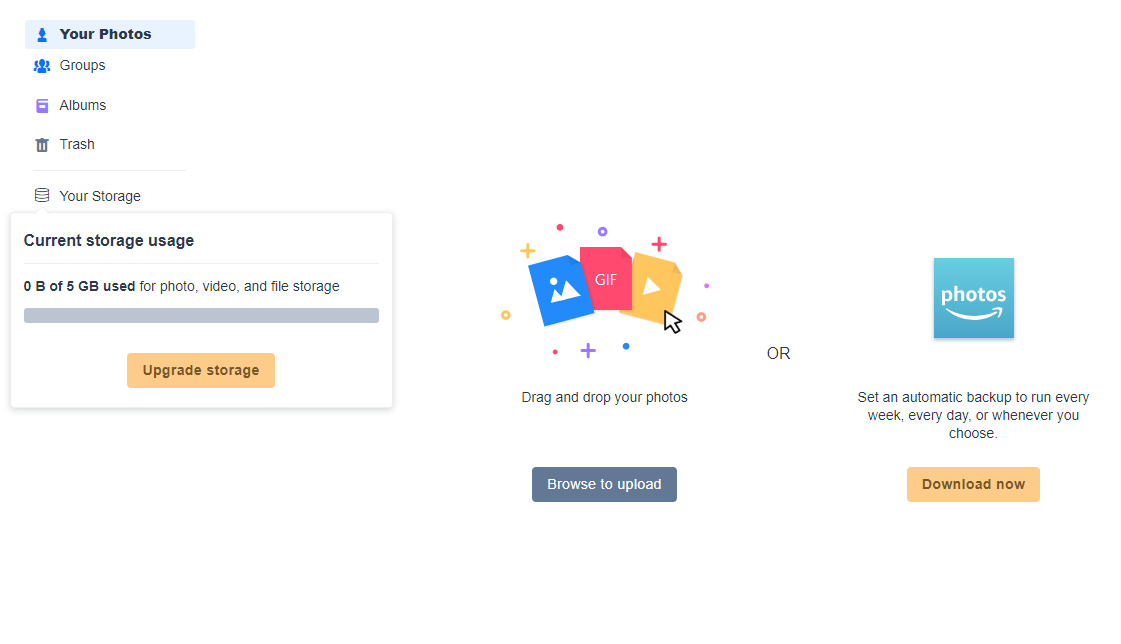Viewport: 1121px width, 644px height.
Task: Click the Upgrade storage button
Action: 201,370
